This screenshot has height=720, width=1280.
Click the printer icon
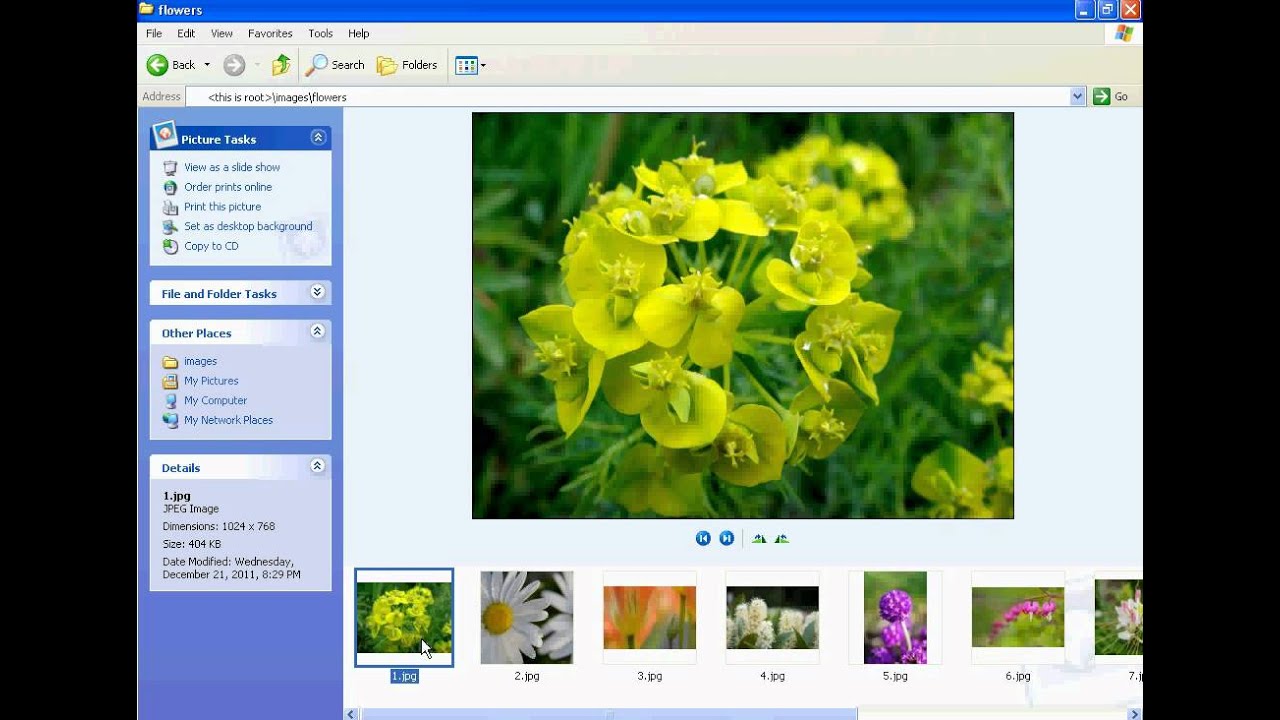pos(170,207)
